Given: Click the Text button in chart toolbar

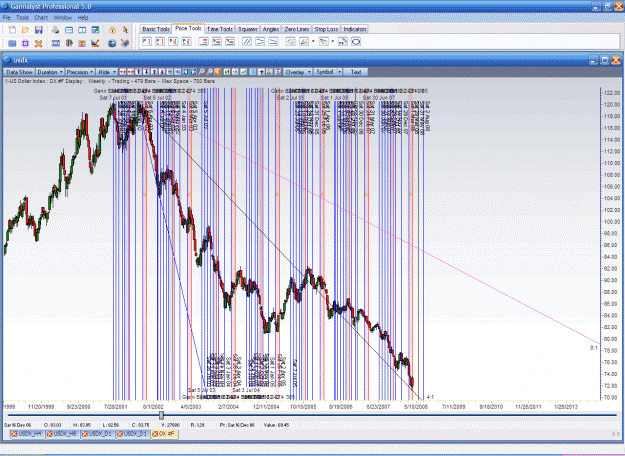Looking at the screenshot, I should pos(356,72).
